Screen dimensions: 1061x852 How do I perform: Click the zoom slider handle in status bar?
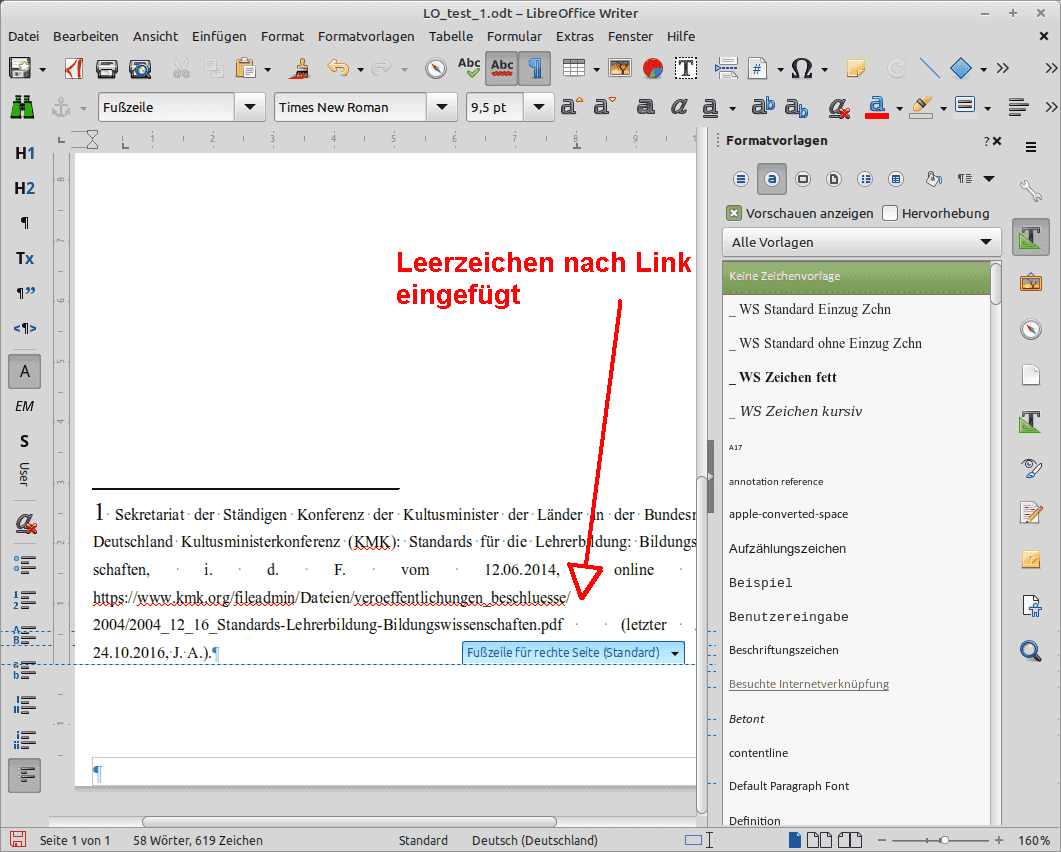pos(944,840)
